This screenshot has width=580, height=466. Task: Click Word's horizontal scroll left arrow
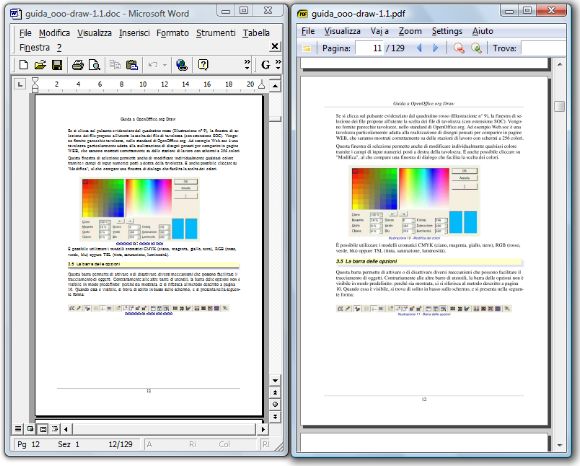click(x=66, y=429)
